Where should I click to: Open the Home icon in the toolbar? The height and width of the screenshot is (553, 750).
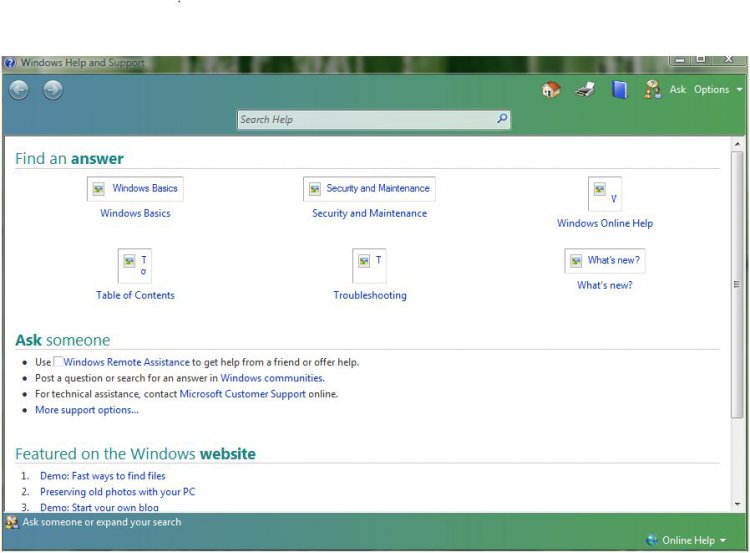pyautogui.click(x=551, y=89)
